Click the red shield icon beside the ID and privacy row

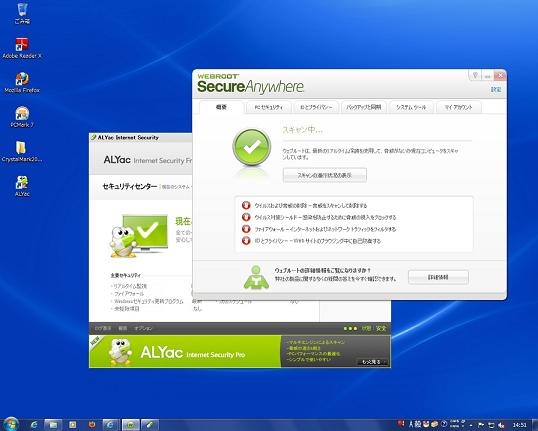[x=246, y=241]
